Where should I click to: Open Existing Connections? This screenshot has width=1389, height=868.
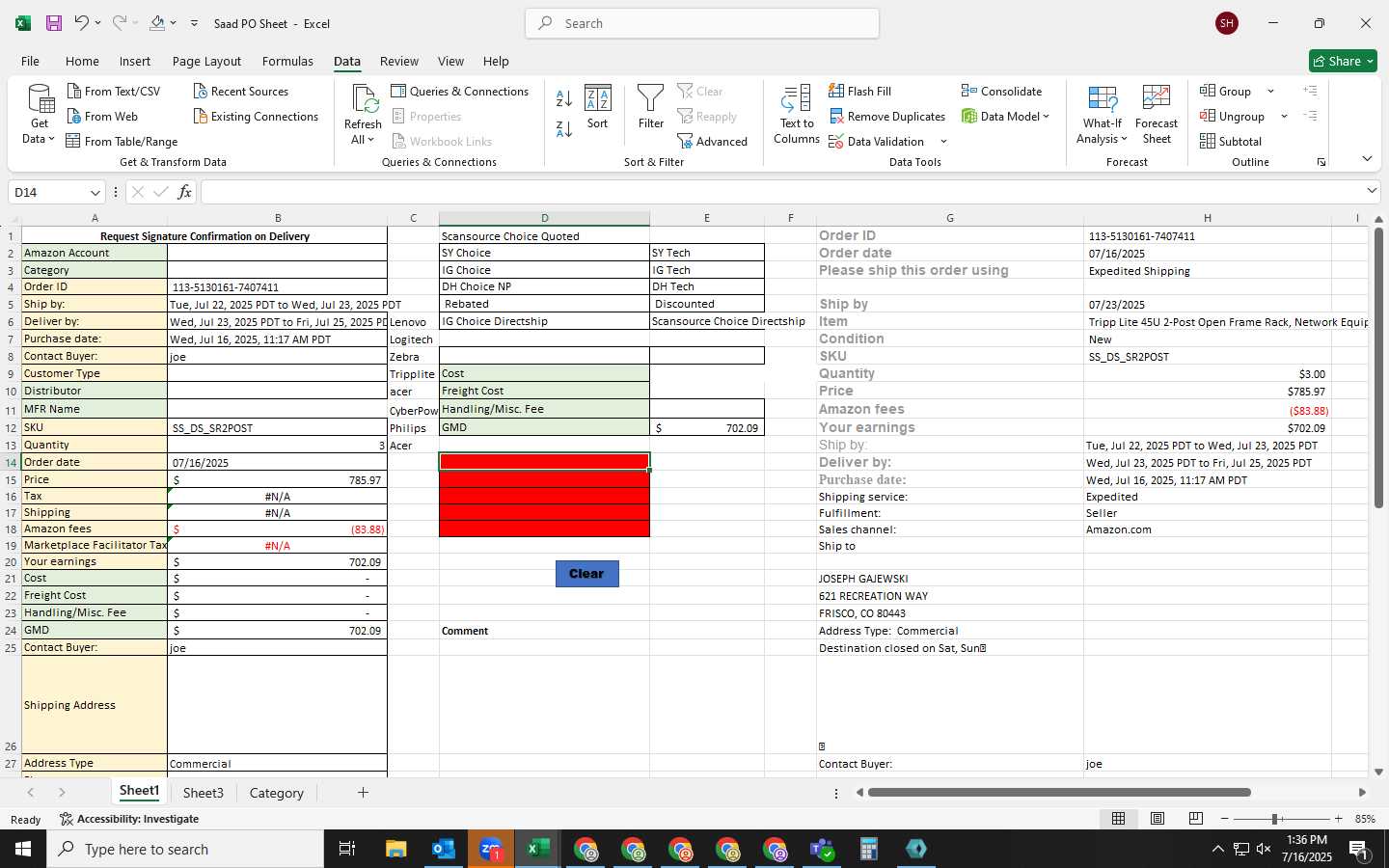pos(256,116)
